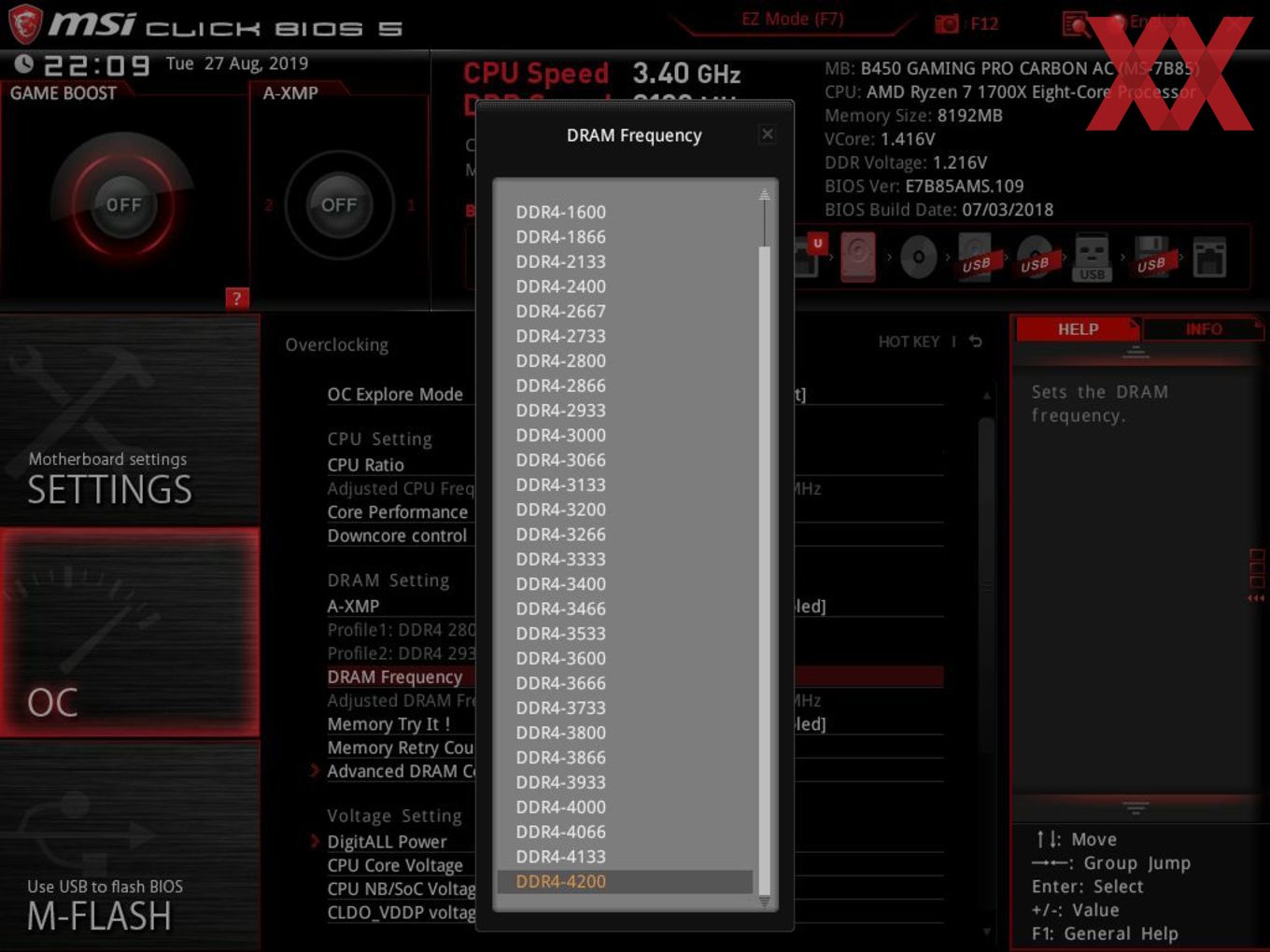Open the M-FLASH BIOS flashing section
1270x952 pixels.
(130, 845)
